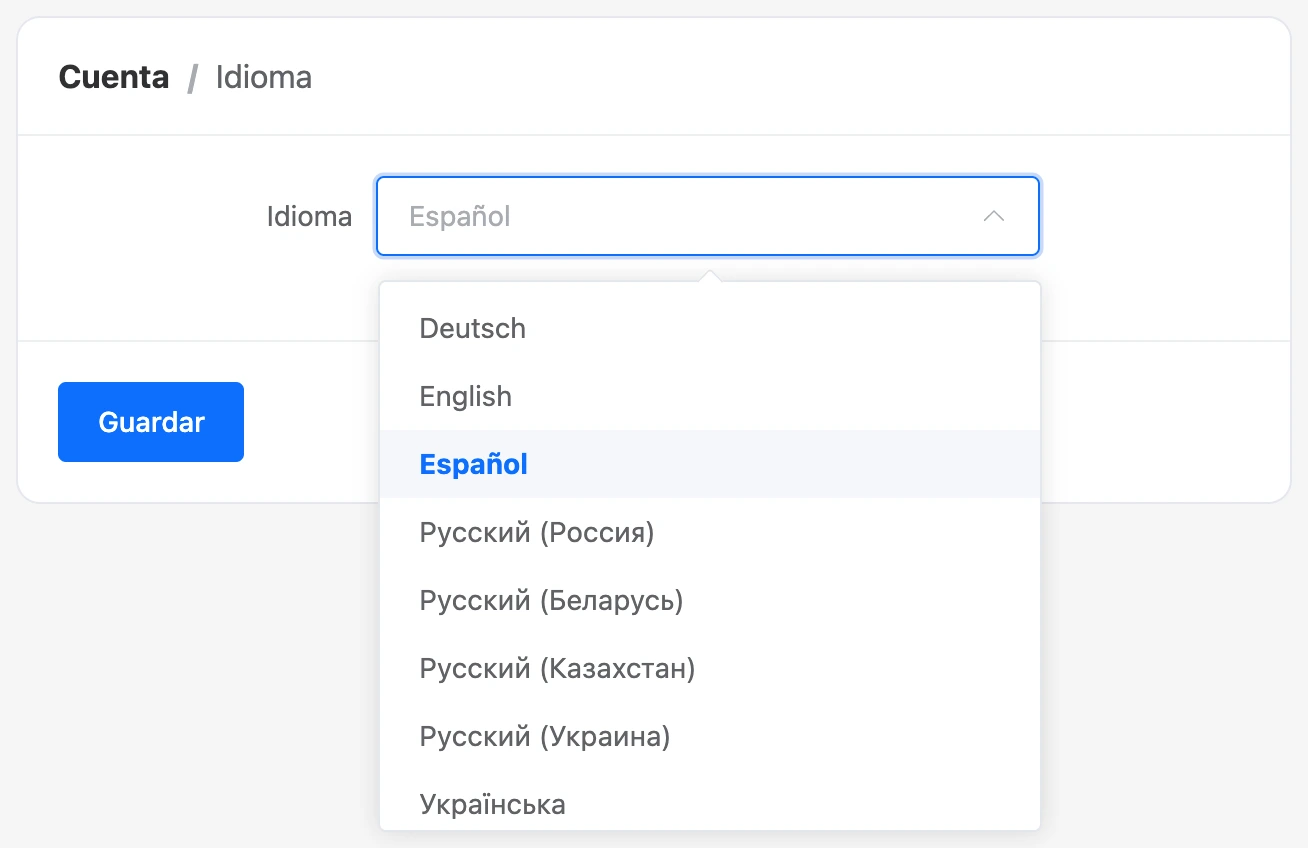The width and height of the screenshot is (1308, 848).
Task: Go to Cuenta breadcrumb
Action: click(114, 77)
